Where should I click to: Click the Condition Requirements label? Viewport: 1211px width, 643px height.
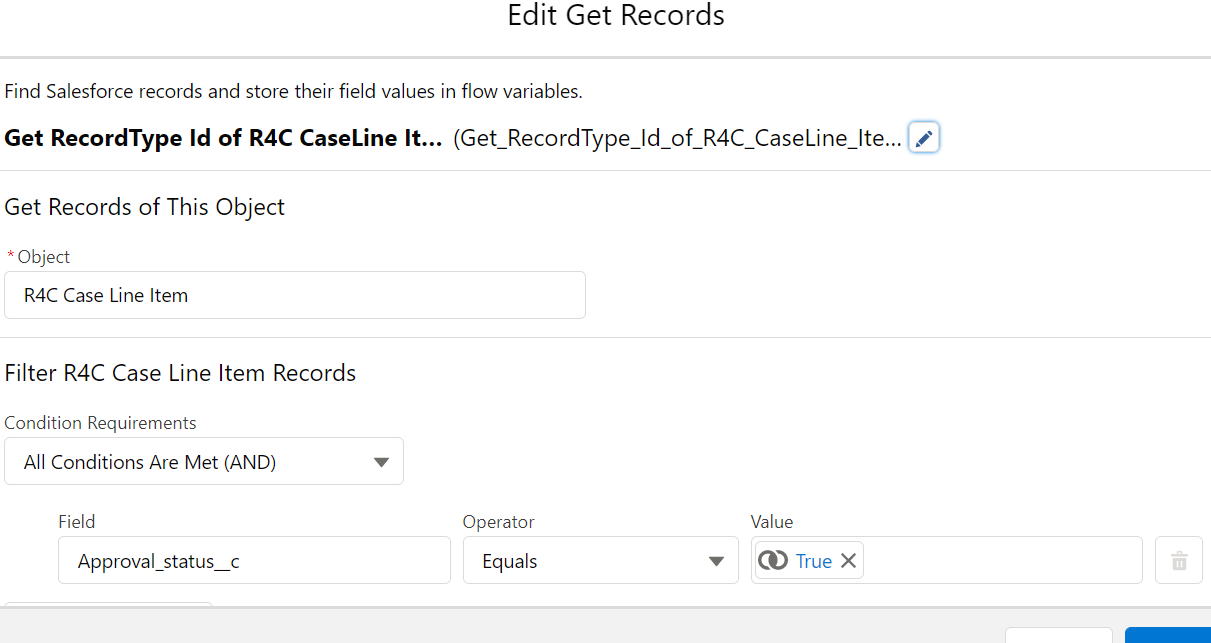coord(100,423)
